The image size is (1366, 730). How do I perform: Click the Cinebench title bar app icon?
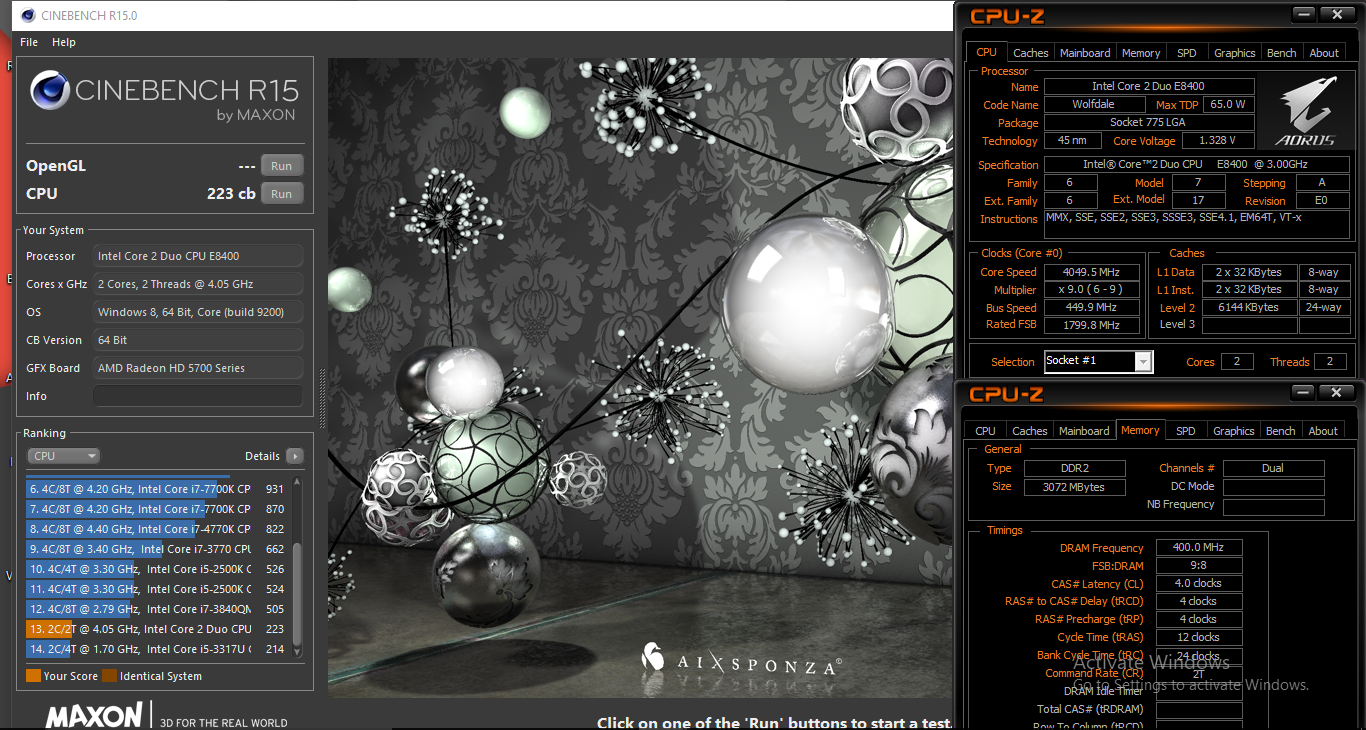coord(27,15)
